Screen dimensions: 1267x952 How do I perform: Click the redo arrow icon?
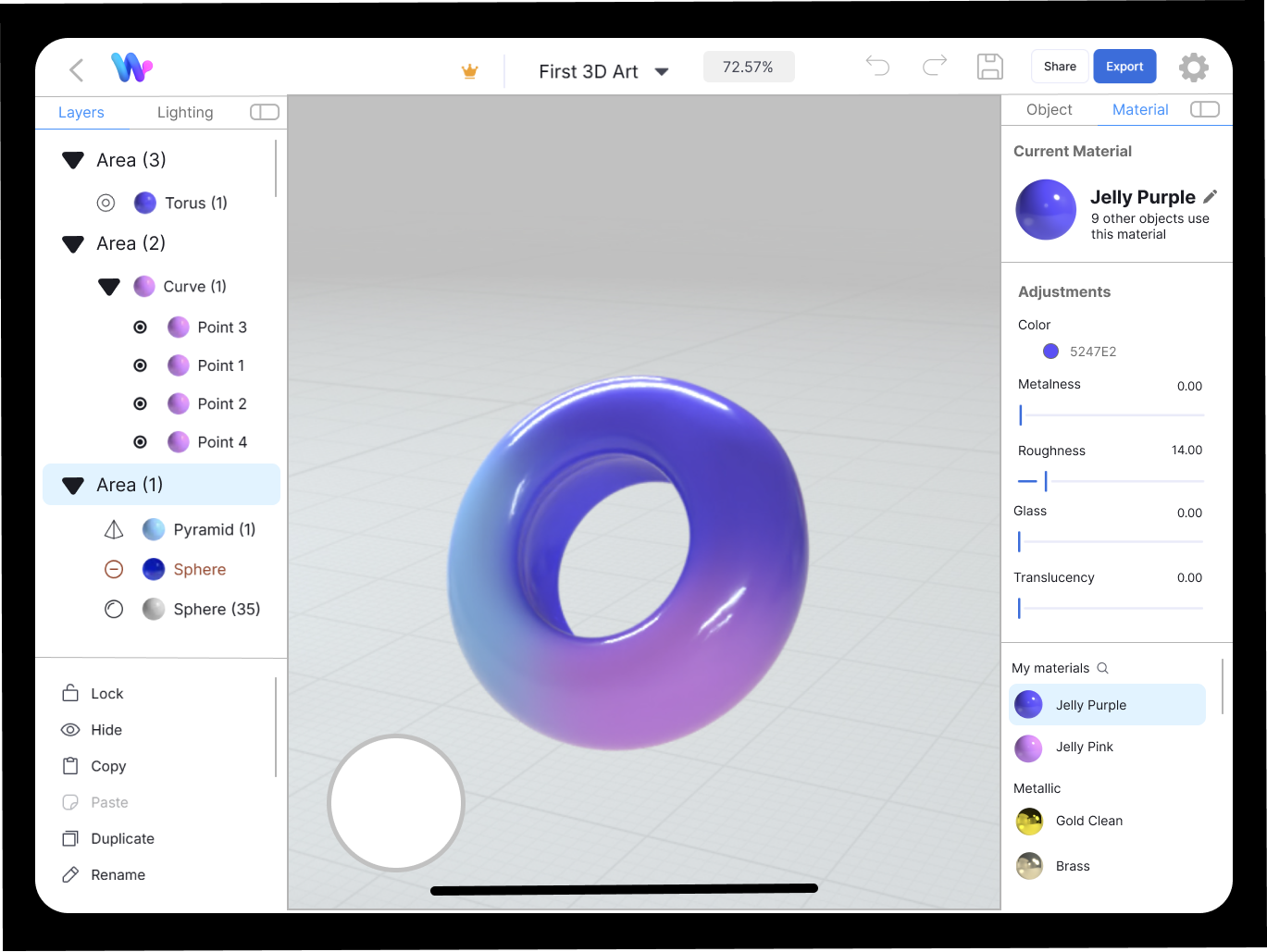(935, 66)
